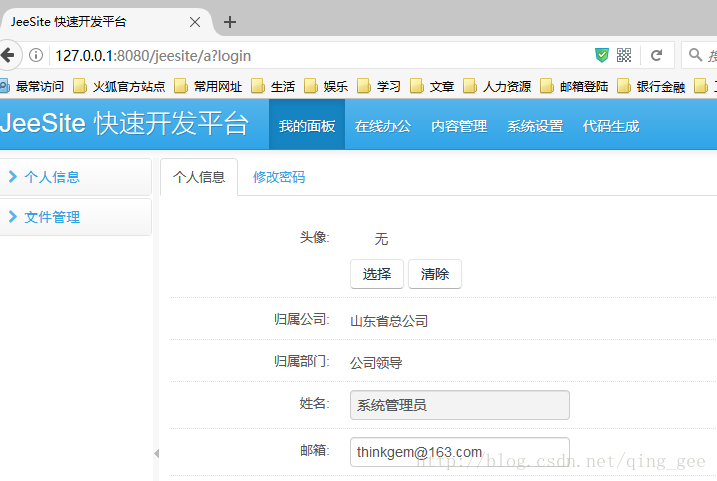Click the 清除 avatar button
Image resolution: width=717 pixels, height=481 pixels.
click(x=435, y=274)
